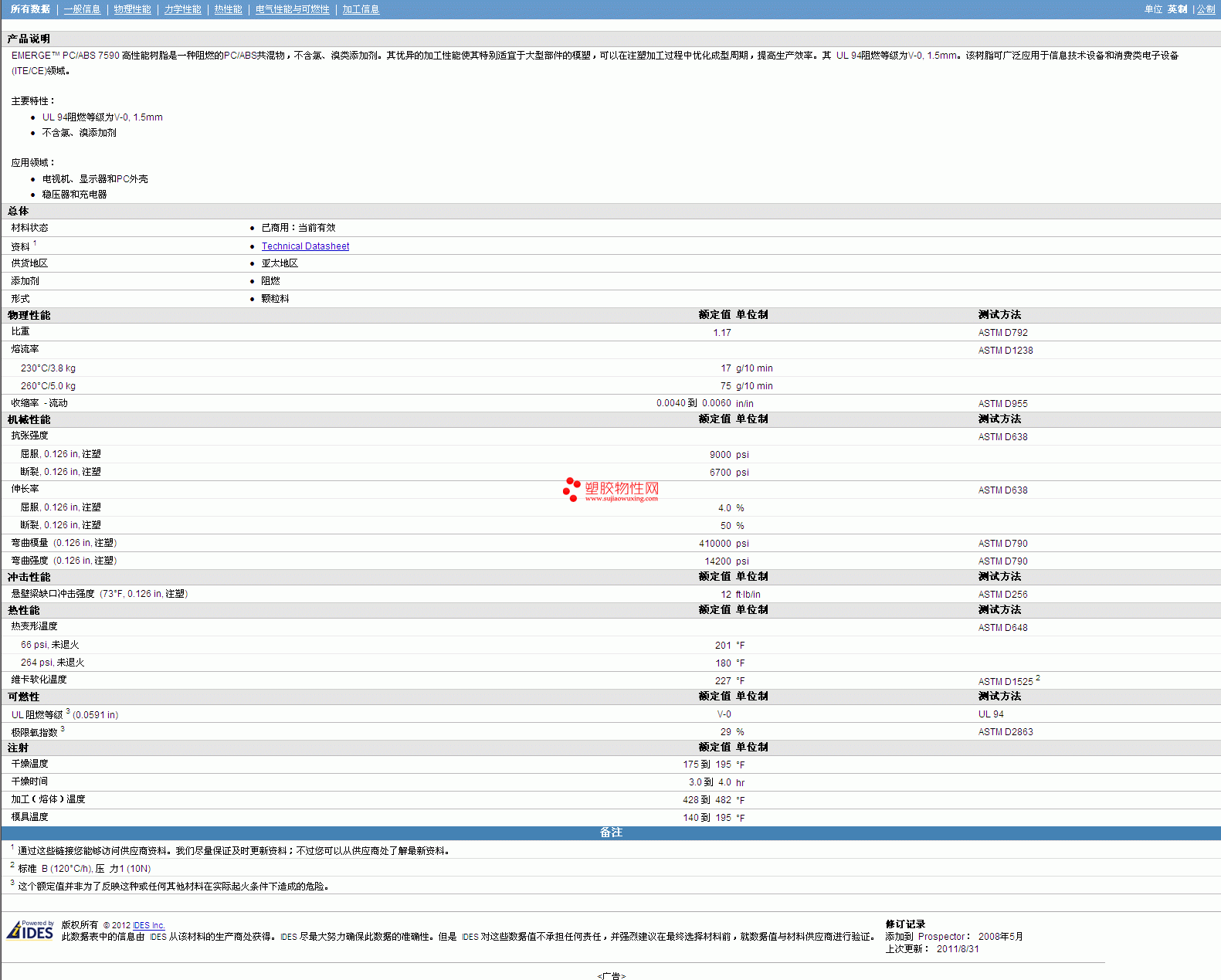Open the 所有数据 tab
The height and width of the screenshot is (980, 1221).
(x=30, y=9)
